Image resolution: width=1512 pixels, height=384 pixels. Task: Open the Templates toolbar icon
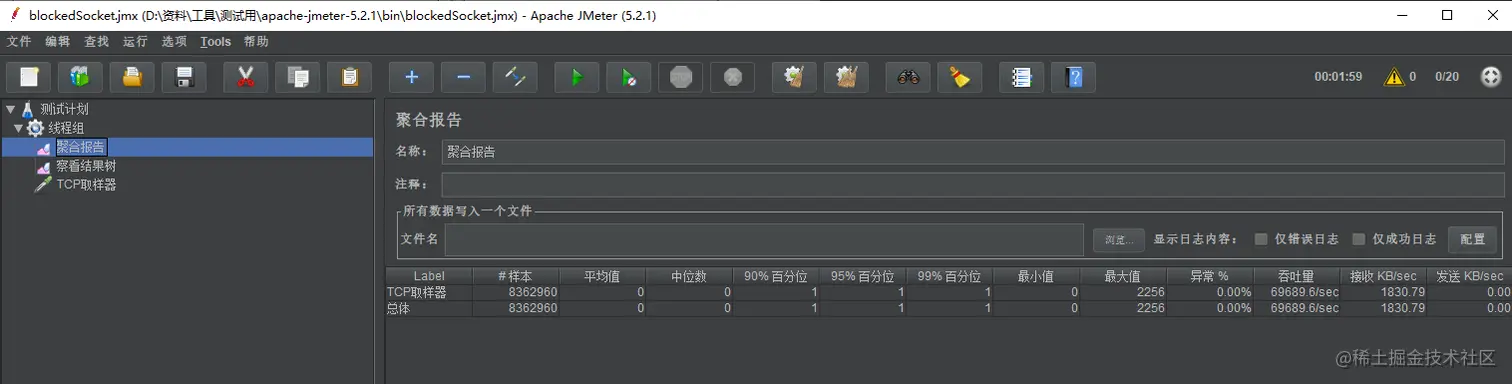(81, 77)
